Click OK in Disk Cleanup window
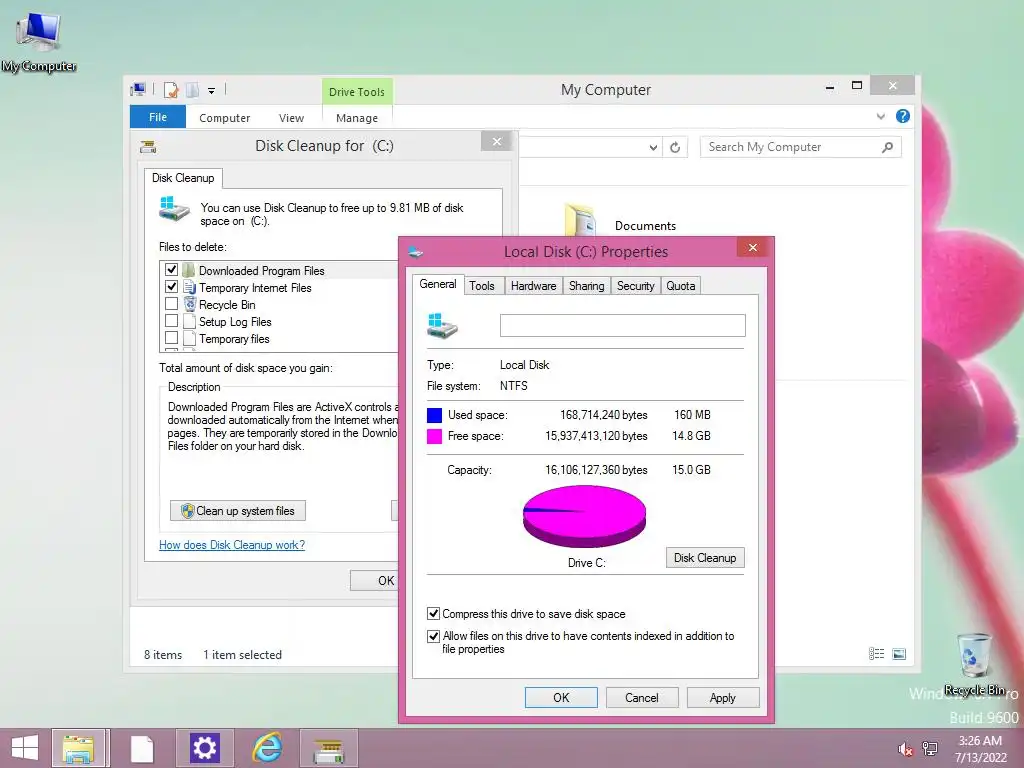1024x768 pixels. point(375,581)
